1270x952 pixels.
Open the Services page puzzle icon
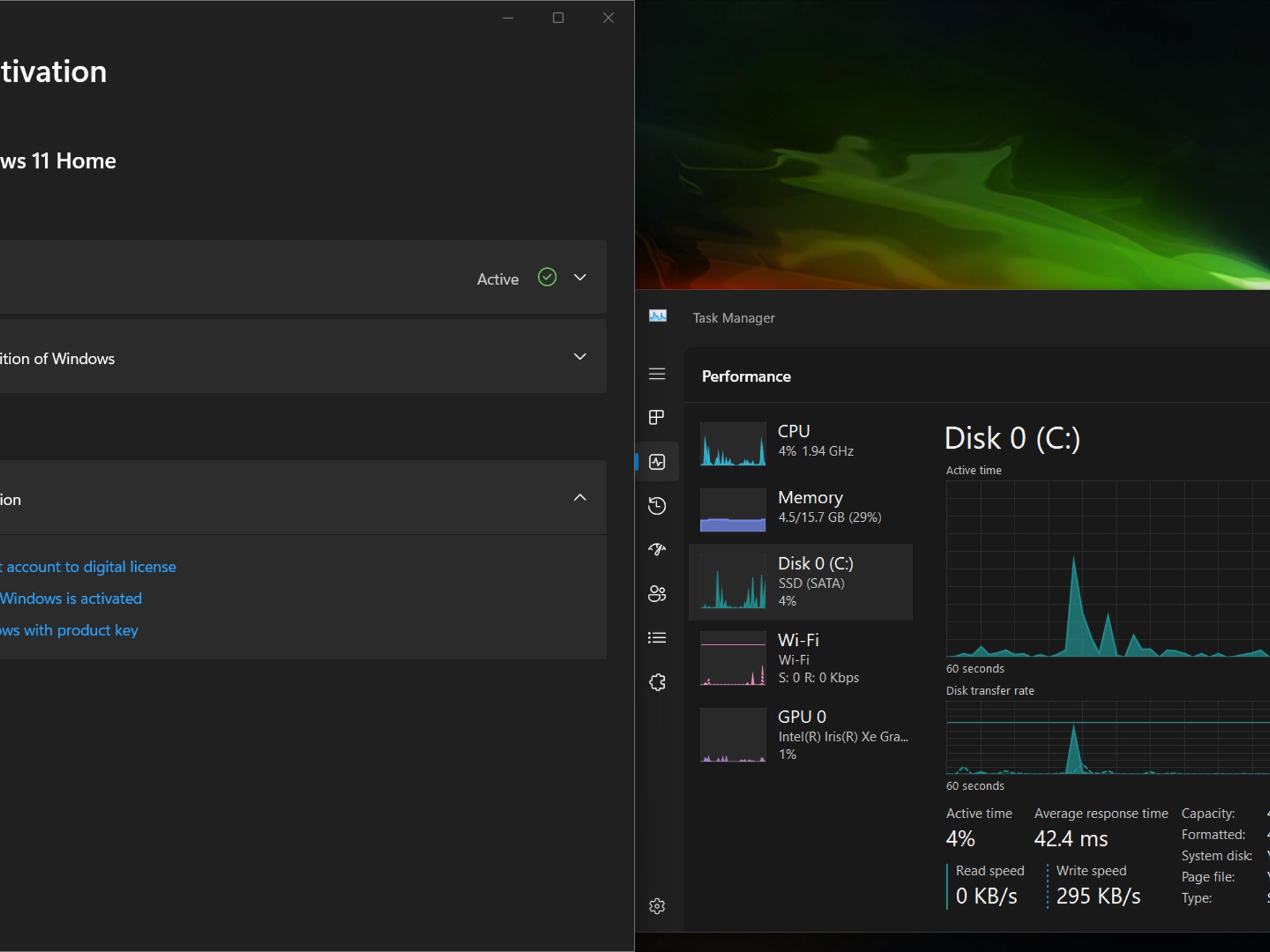657,682
